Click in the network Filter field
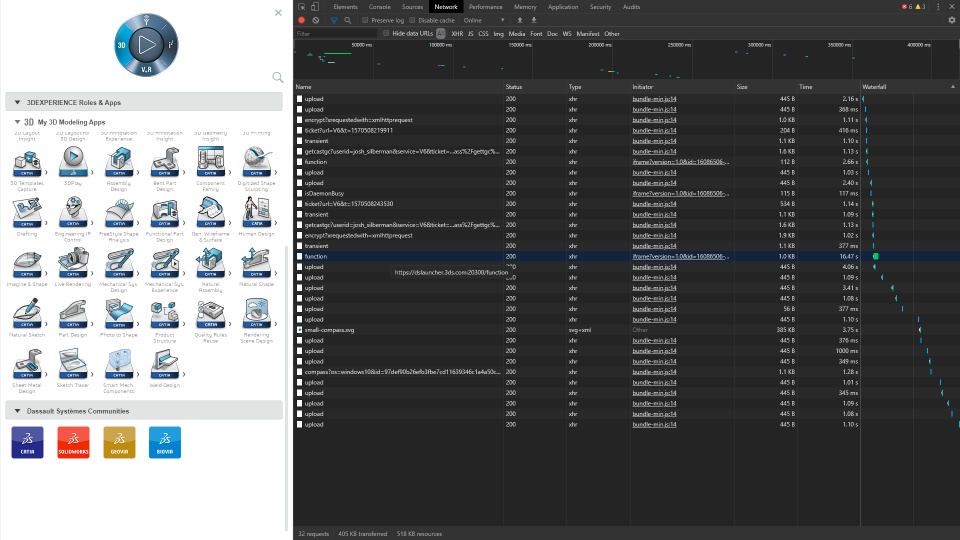This screenshot has width=960, height=540. pyautogui.click(x=336, y=34)
